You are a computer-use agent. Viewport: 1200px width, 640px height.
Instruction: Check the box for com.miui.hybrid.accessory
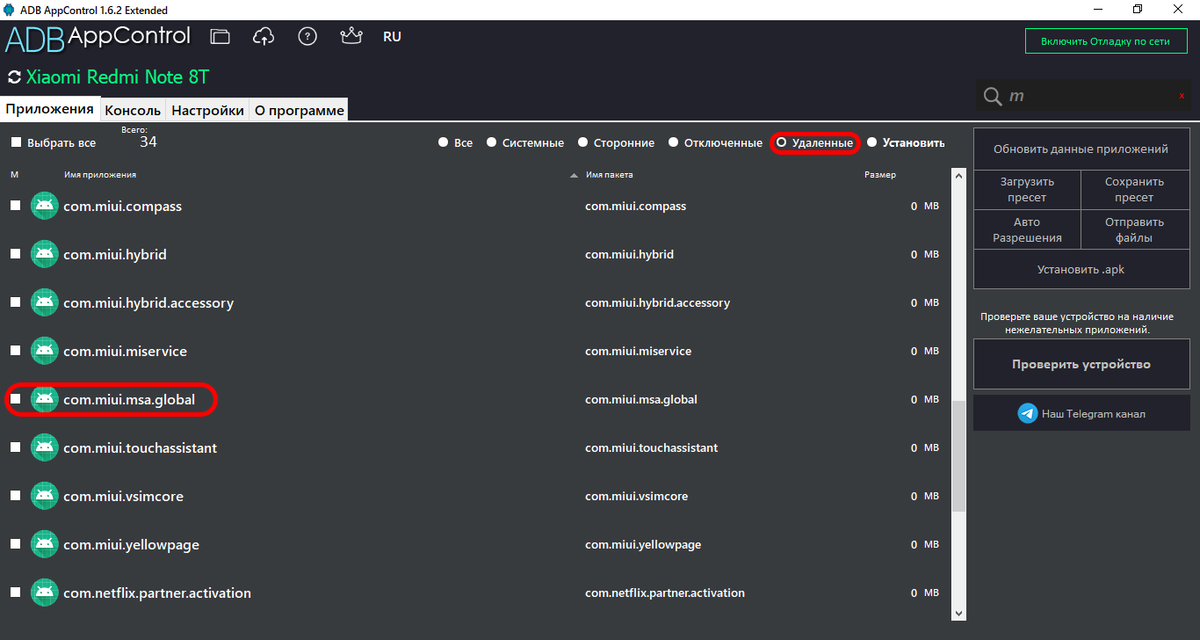coord(15,302)
